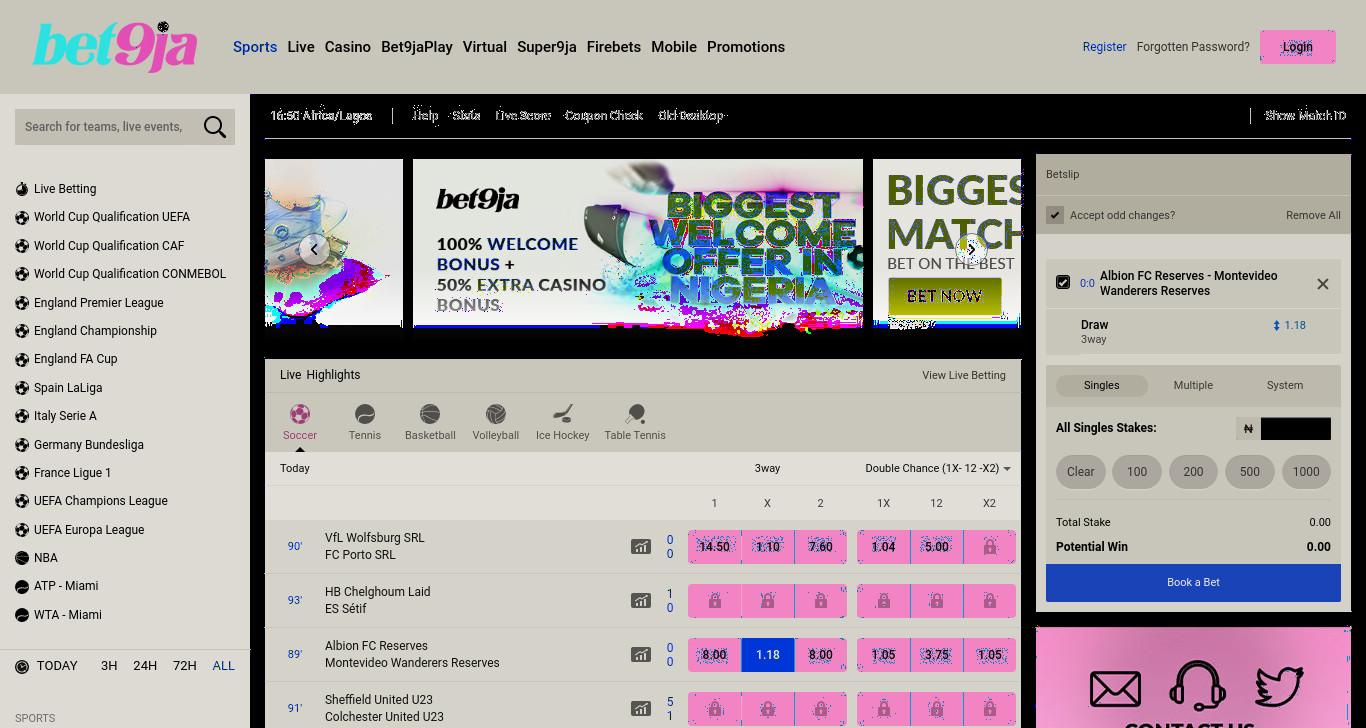Image resolution: width=1366 pixels, height=728 pixels.
Task: Open the Sports tab
Action: coord(255,47)
